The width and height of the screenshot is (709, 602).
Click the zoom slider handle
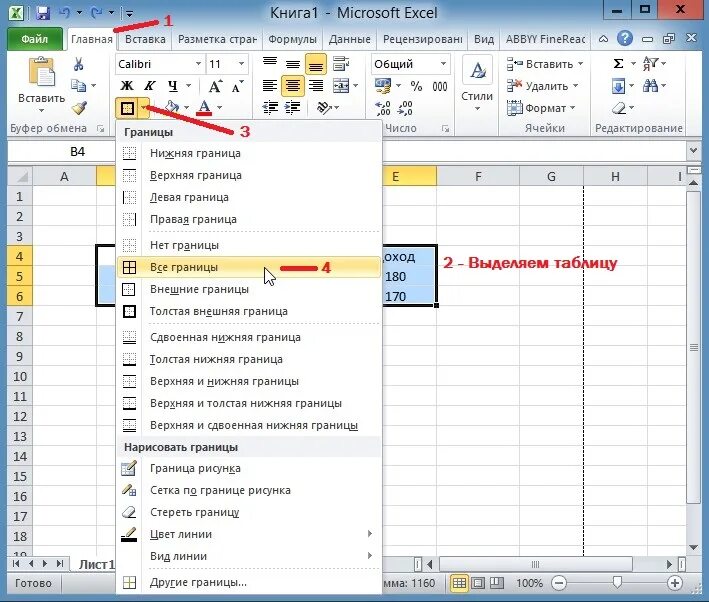click(x=617, y=582)
